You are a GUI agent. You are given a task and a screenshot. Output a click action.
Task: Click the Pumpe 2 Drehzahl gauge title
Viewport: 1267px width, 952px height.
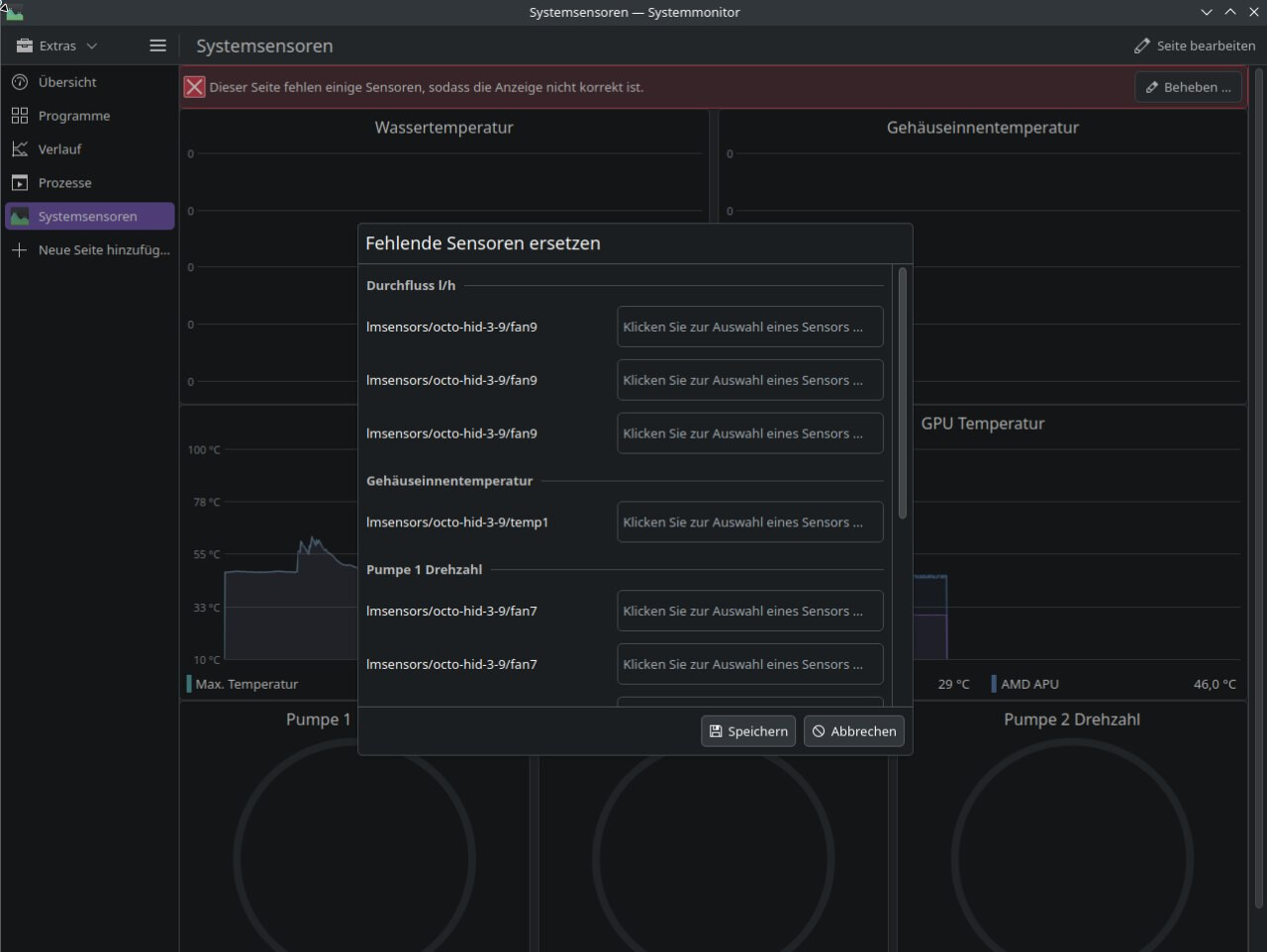(1072, 719)
